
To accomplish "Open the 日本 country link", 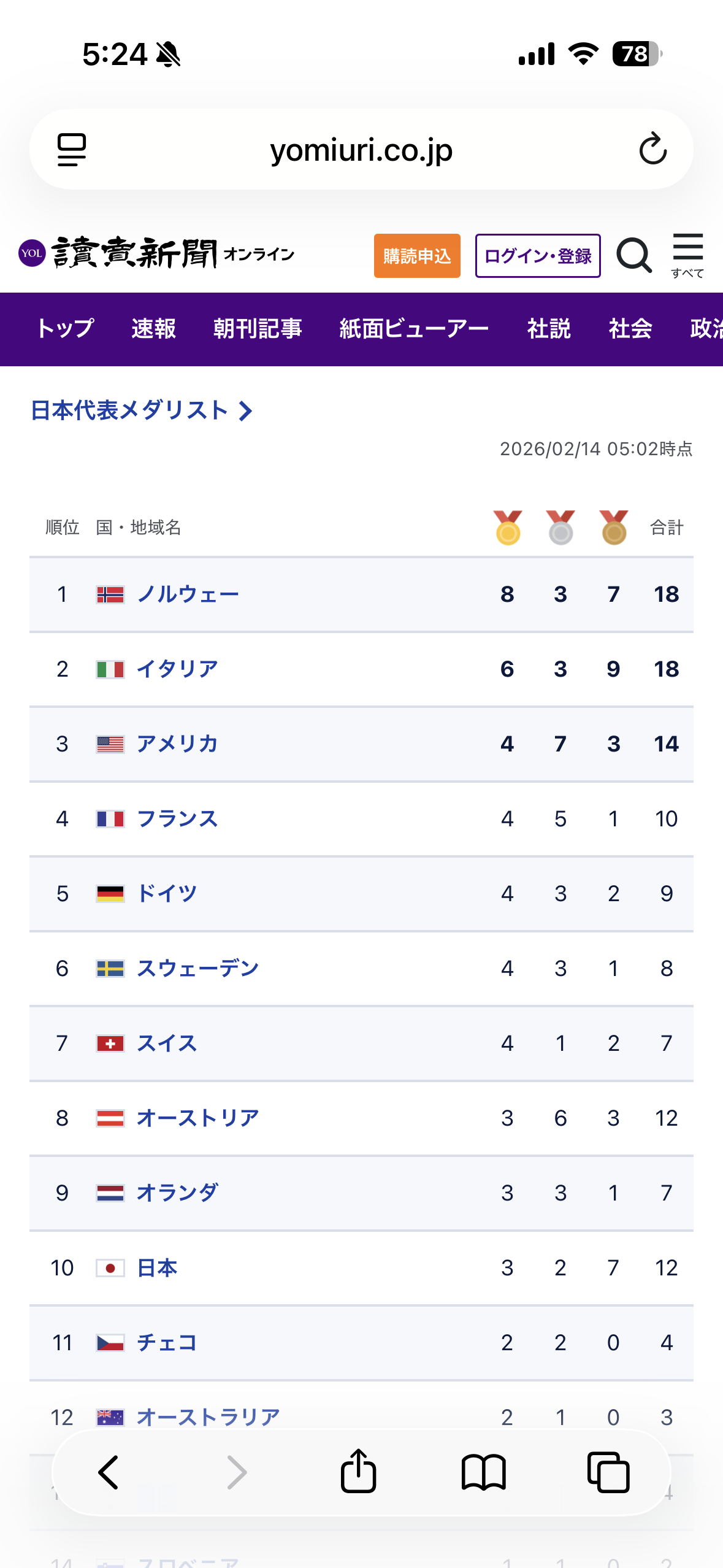I will pos(157,1268).
